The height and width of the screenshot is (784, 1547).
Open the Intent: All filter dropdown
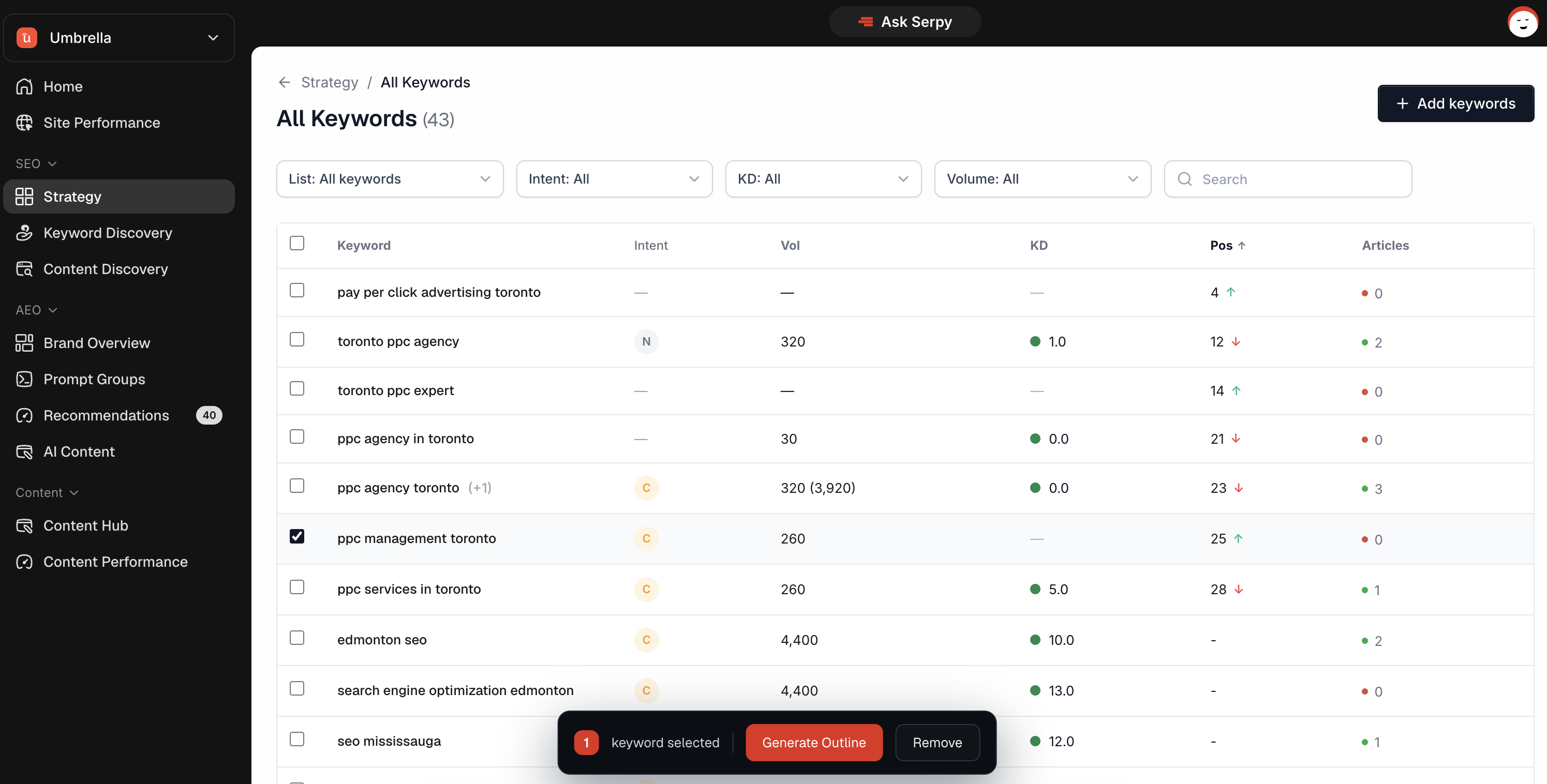(x=614, y=179)
